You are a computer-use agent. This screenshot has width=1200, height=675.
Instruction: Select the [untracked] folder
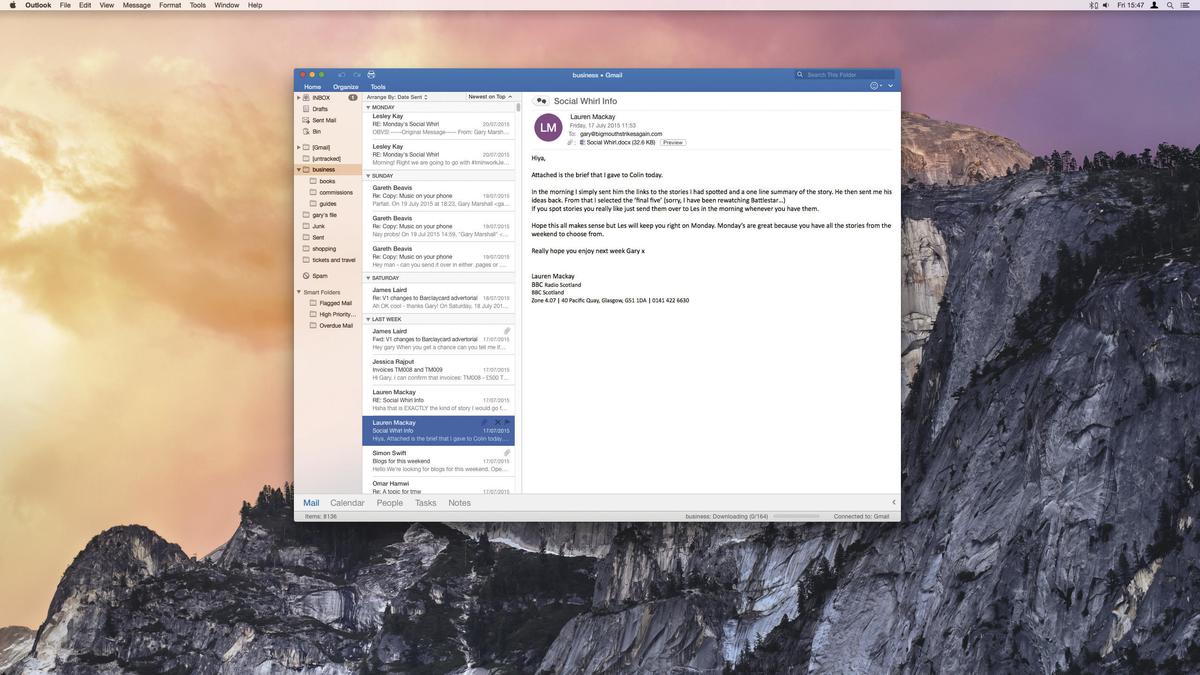[x=326, y=158]
